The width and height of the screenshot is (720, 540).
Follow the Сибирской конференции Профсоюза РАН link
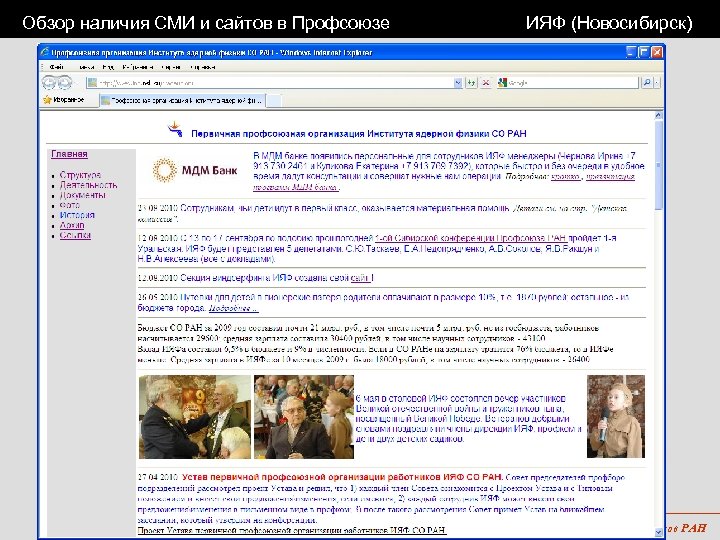point(471,238)
